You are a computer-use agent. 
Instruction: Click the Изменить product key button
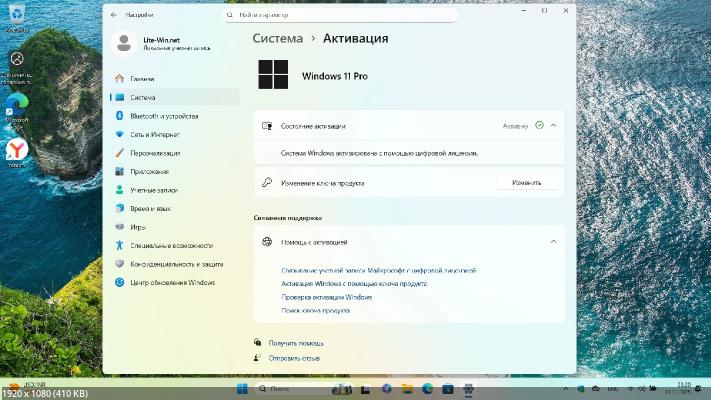click(x=526, y=183)
